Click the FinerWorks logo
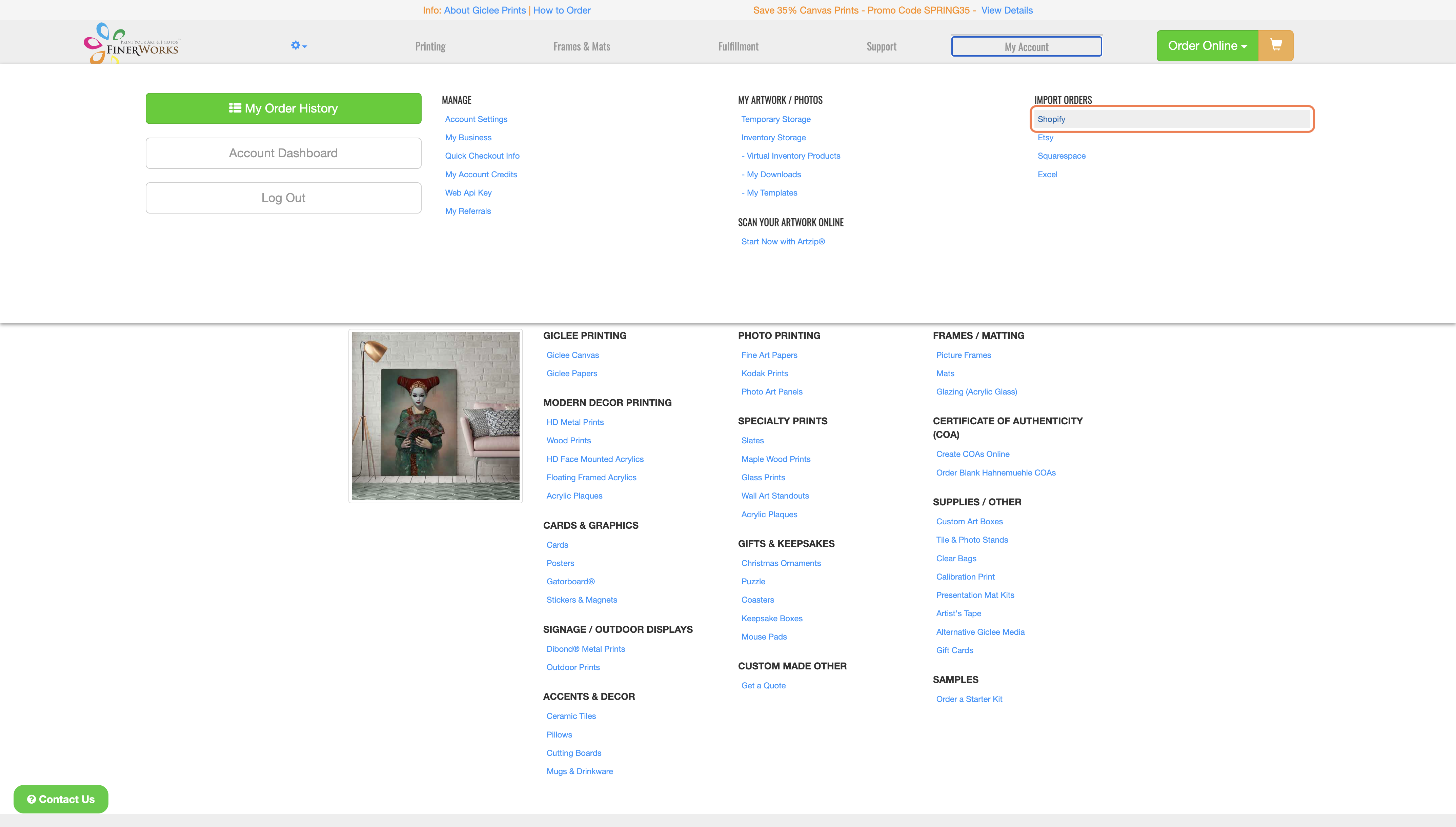 tap(132, 43)
